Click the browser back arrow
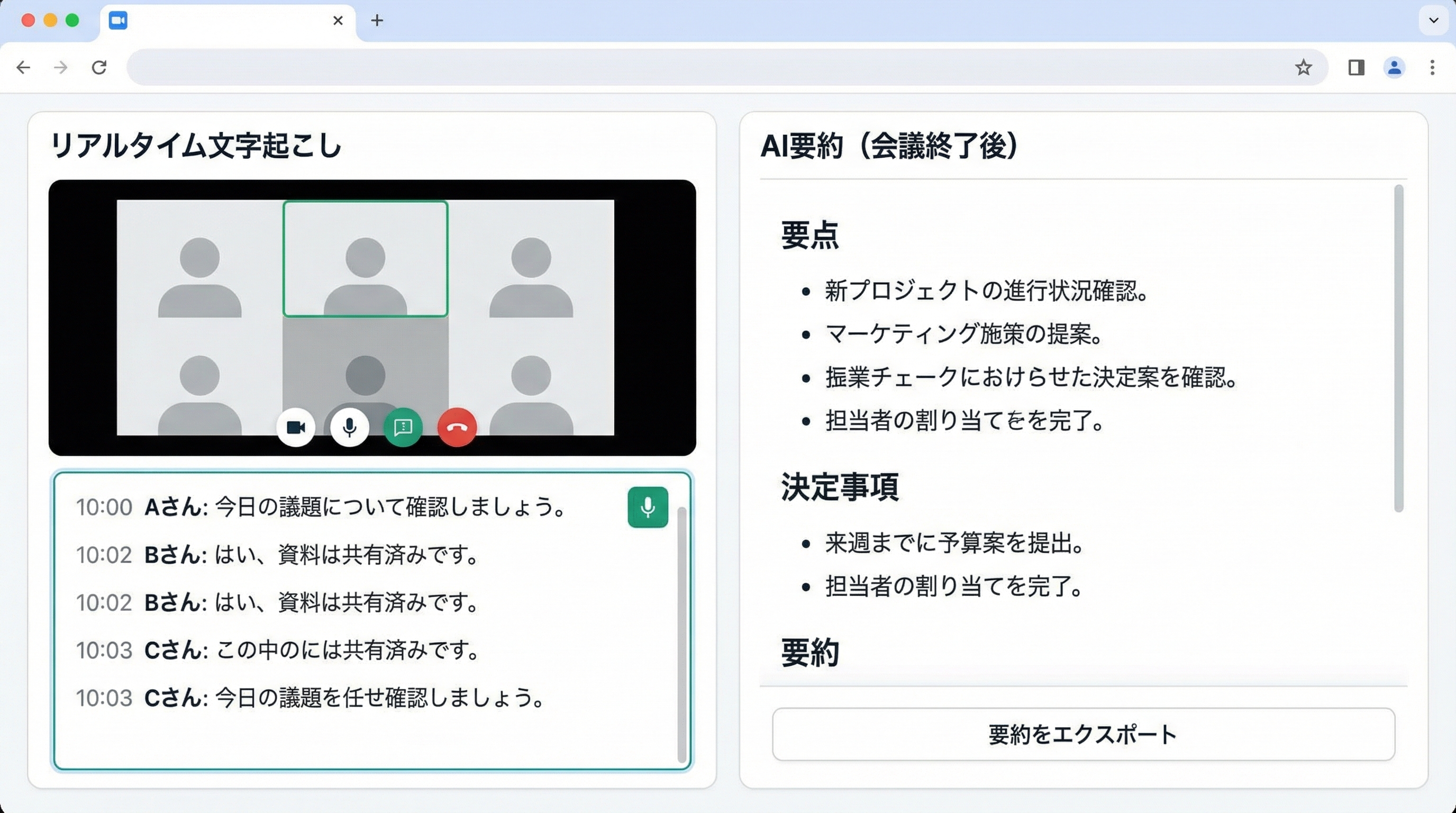The height and width of the screenshot is (813, 1456). point(23,67)
